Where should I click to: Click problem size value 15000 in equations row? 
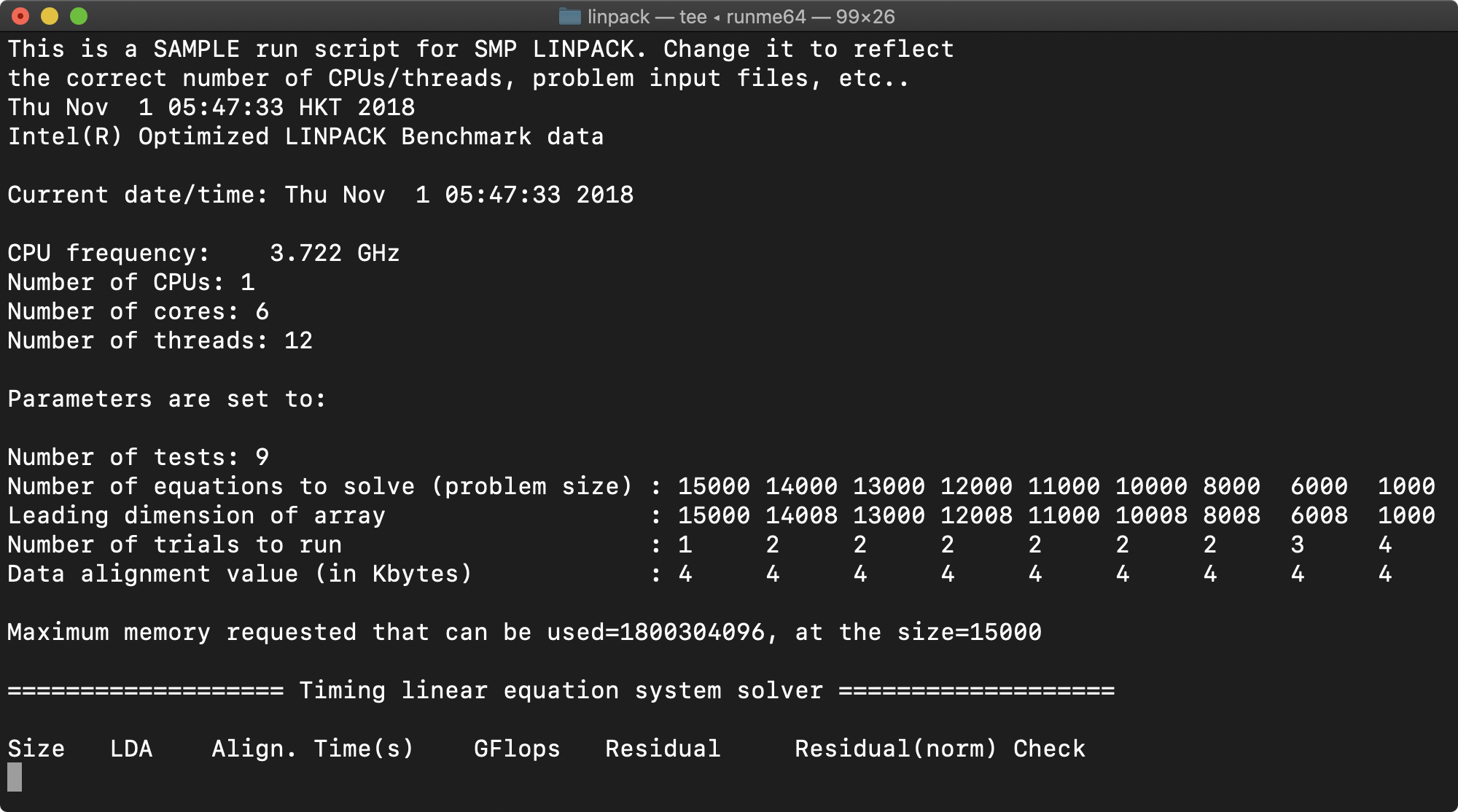(x=714, y=486)
